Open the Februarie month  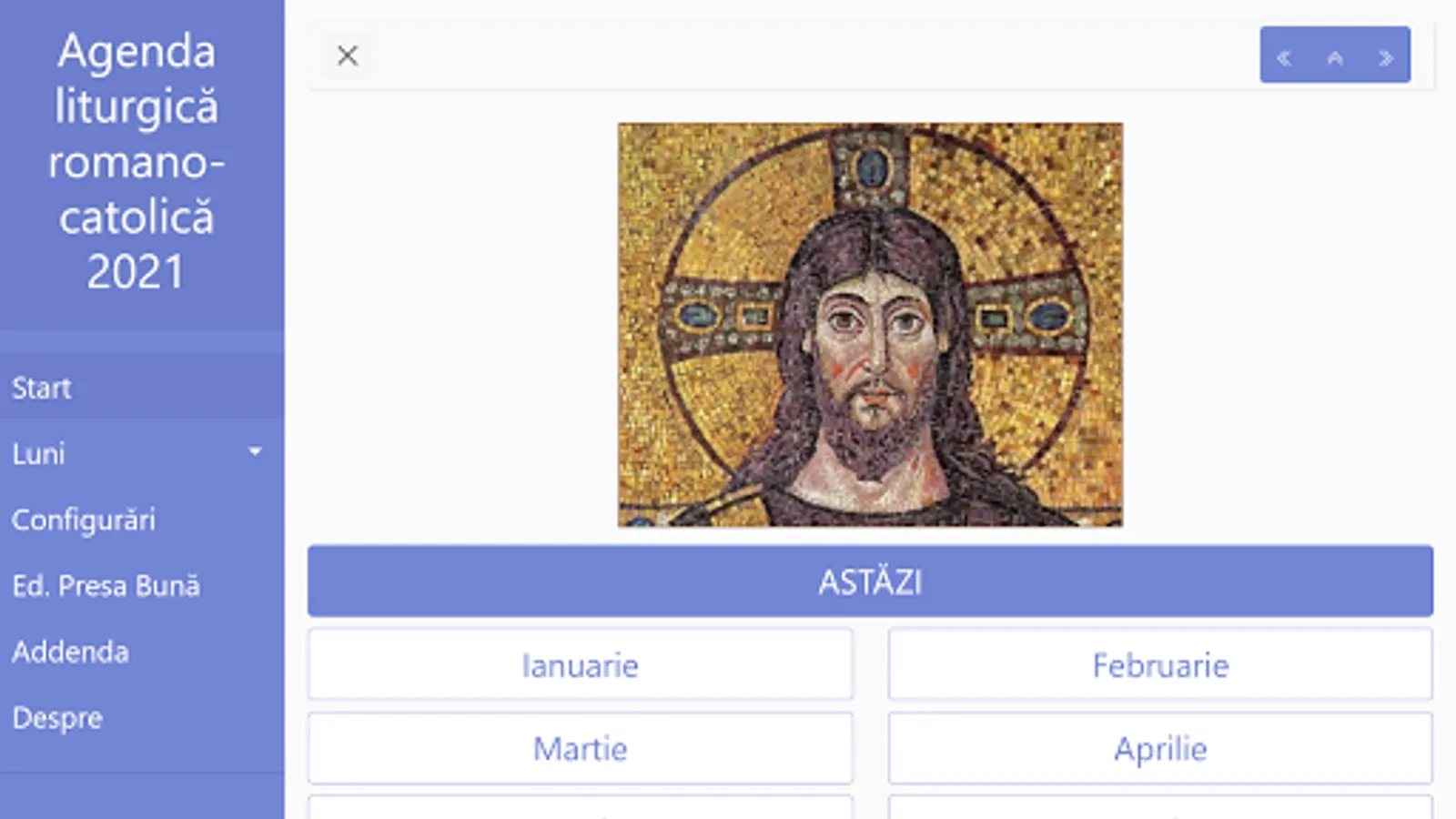click(x=1160, y=665)
